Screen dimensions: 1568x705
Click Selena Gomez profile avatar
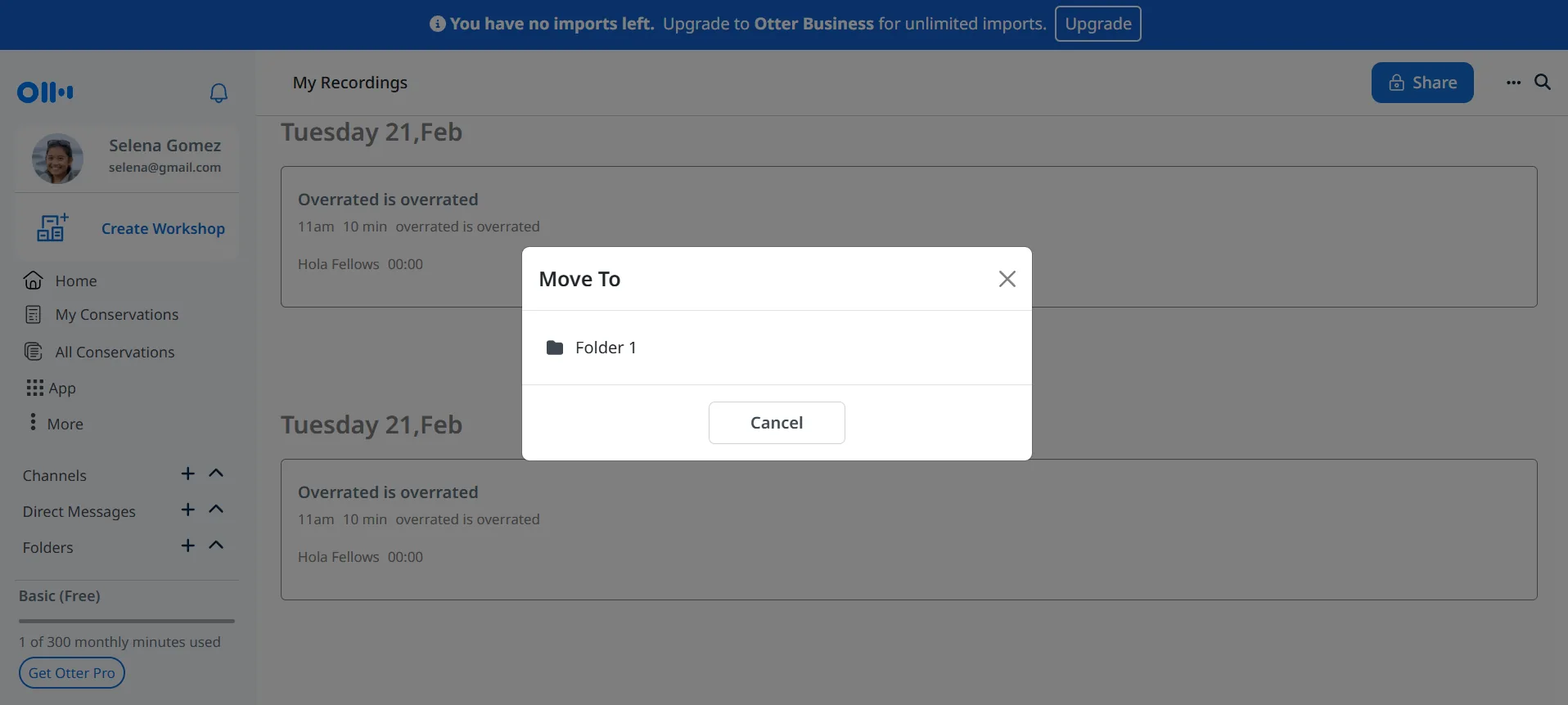point(57,159)
